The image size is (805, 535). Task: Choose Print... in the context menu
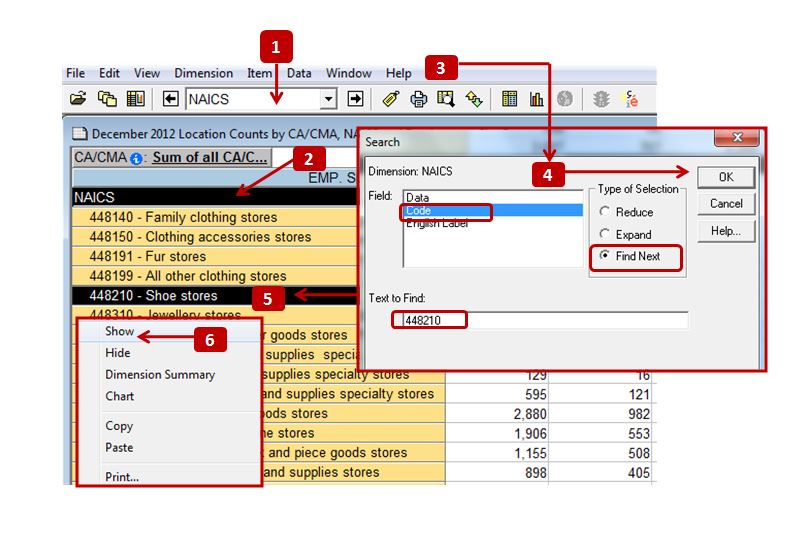[x=122, y=476]
